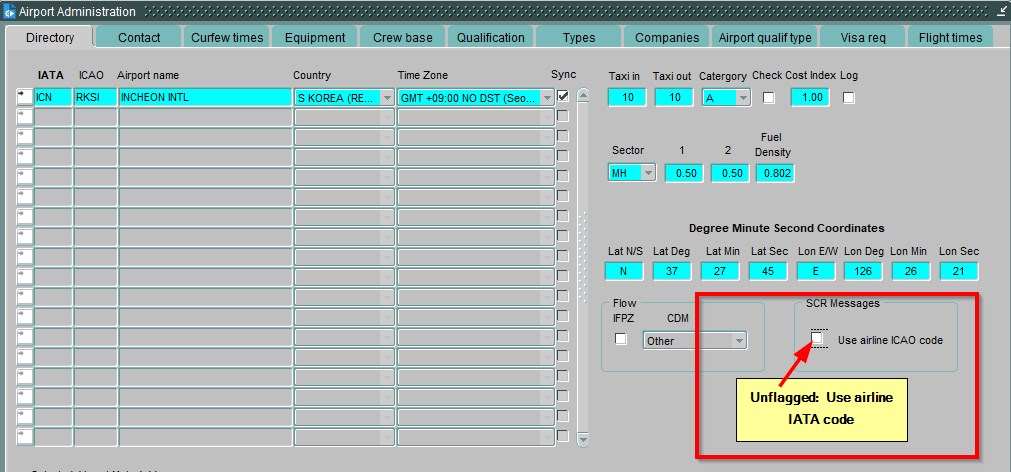Image resolution: width=1011 pixels, height=472 pixels.
Task: Enable the Check checkbox next to Category
Action: [x=769, y=97]
